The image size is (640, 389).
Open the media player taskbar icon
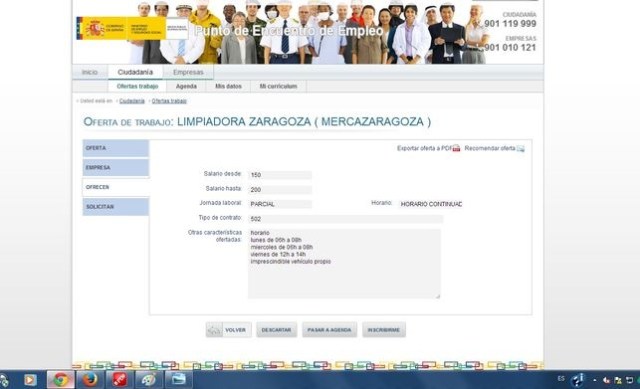click(29, 380)
